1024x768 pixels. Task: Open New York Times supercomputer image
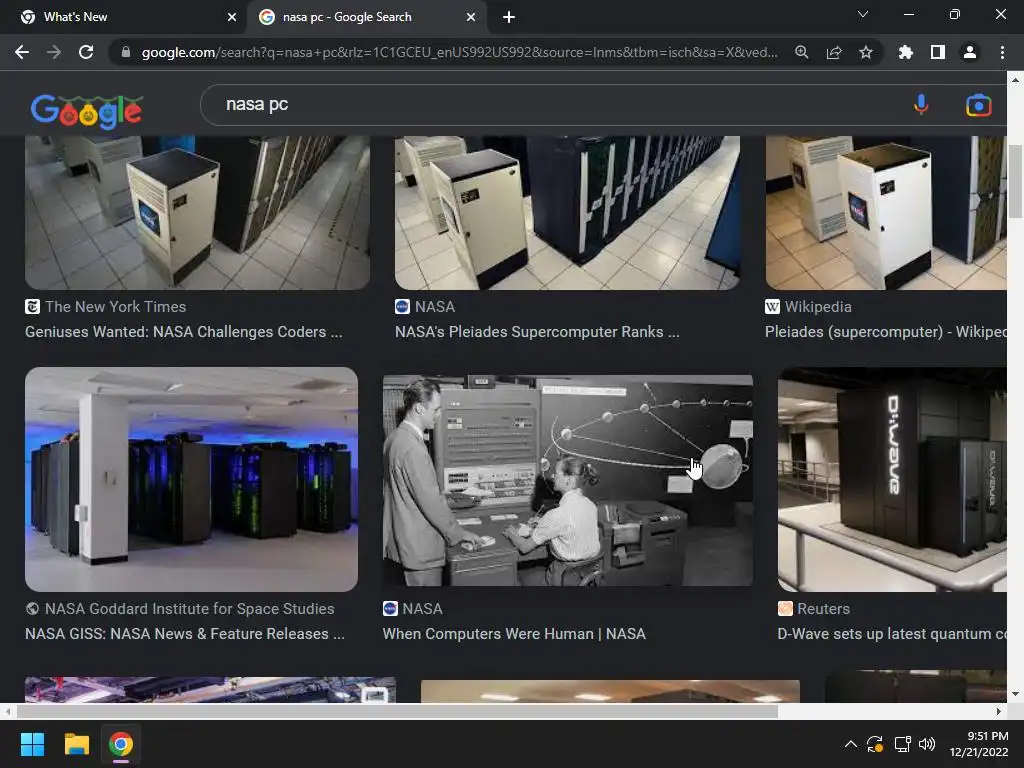197,213
